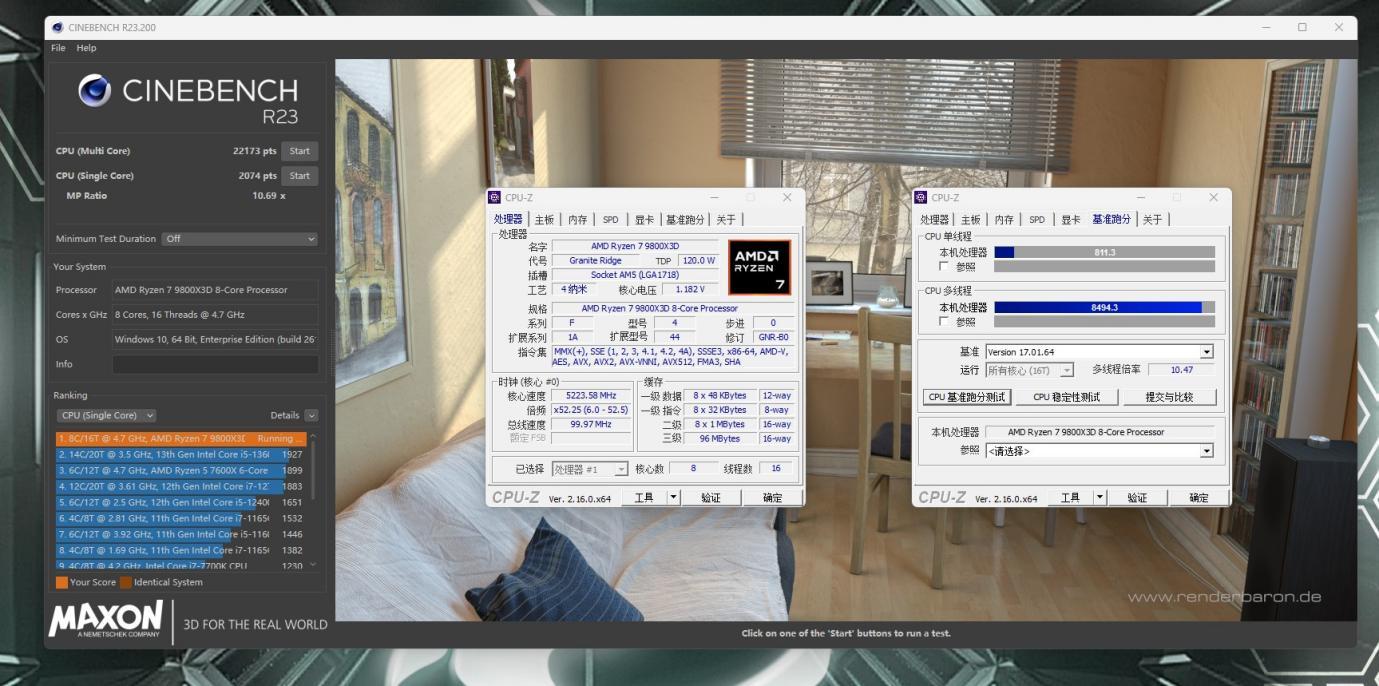Switch to 主板 tab in the right CPU-Z window

(x=970, y=220)
